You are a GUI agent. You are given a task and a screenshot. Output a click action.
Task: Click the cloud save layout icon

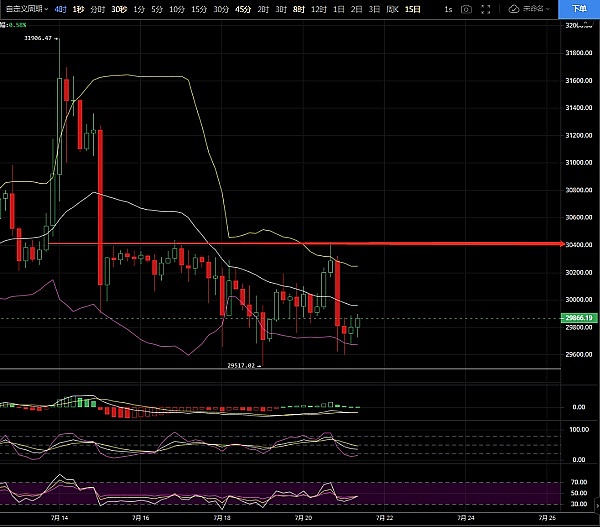514,9
